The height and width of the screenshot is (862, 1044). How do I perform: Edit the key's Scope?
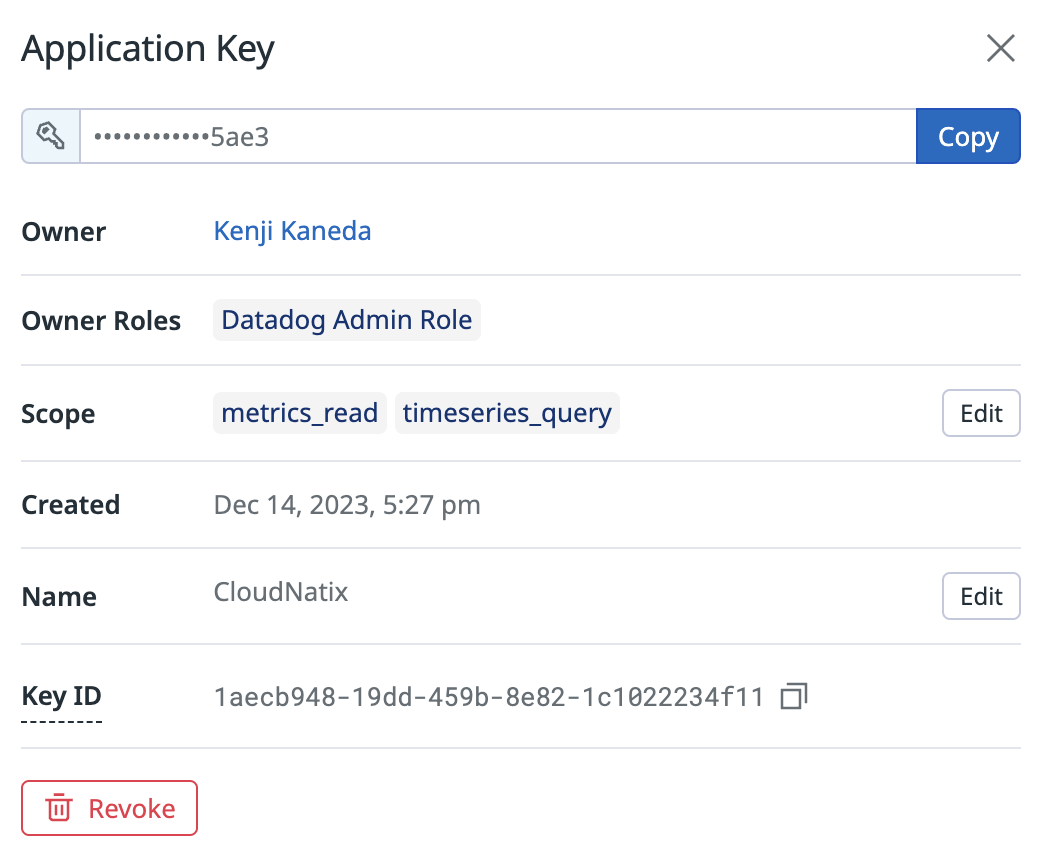[980, 413]
